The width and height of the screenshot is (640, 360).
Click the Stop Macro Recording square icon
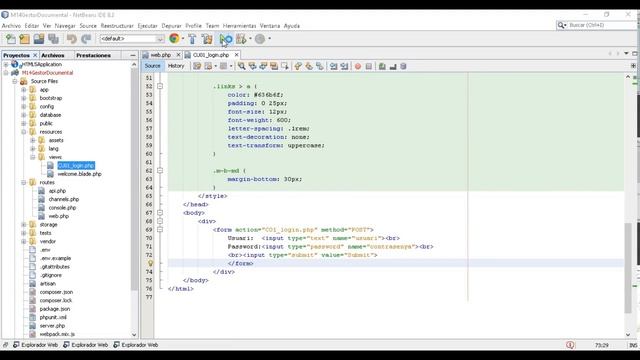(x=369, y=66)
